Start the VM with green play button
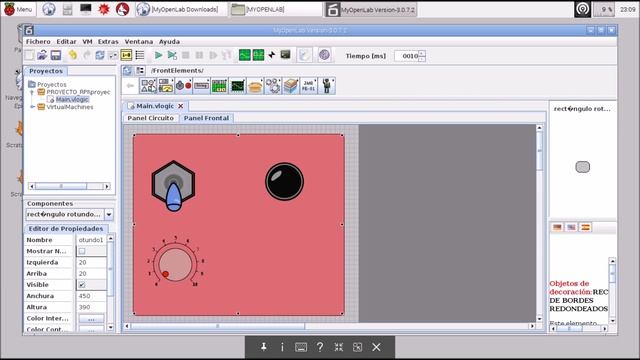 tap(158, 55)
